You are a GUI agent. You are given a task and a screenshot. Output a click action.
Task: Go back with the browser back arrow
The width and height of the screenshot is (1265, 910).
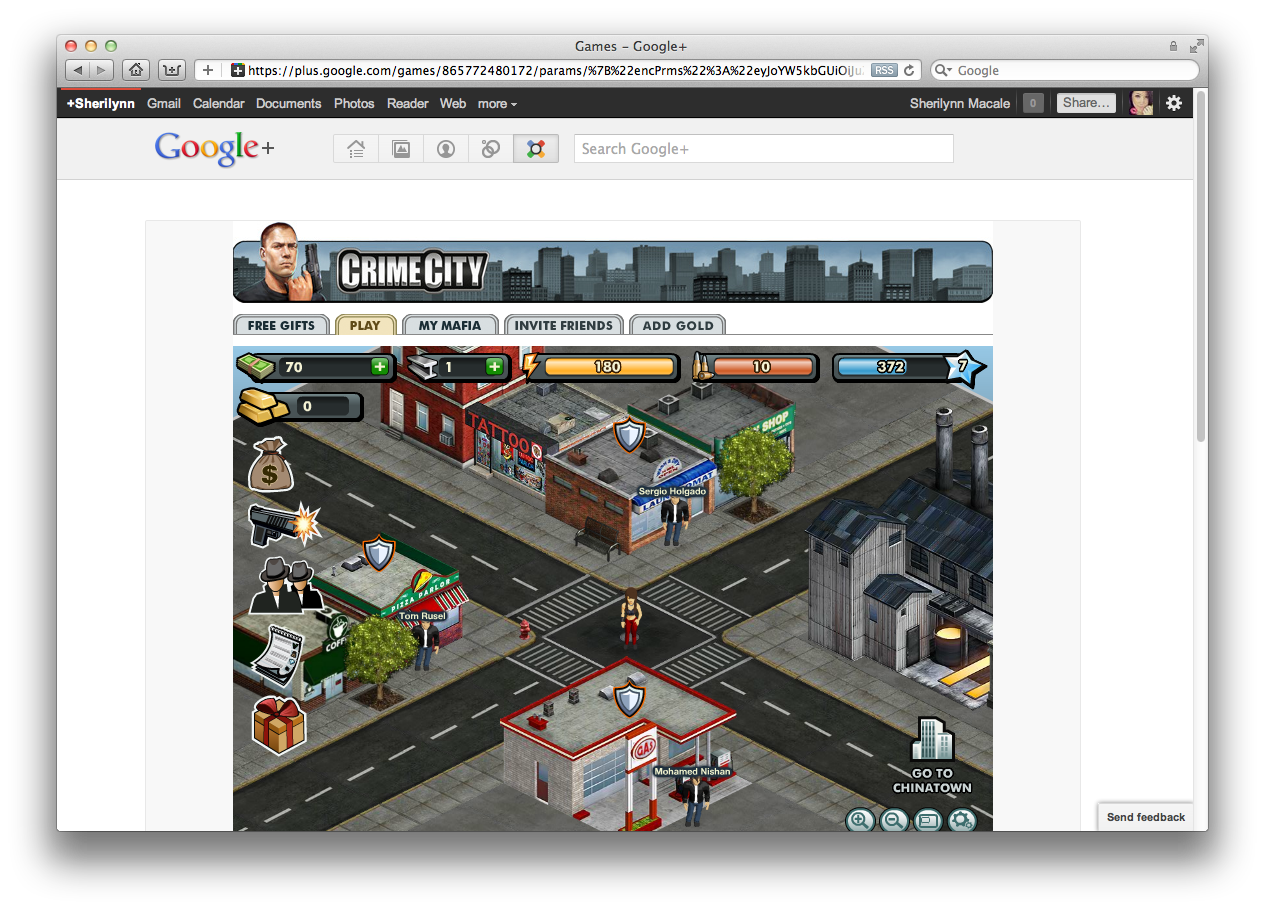coord(78,70)
